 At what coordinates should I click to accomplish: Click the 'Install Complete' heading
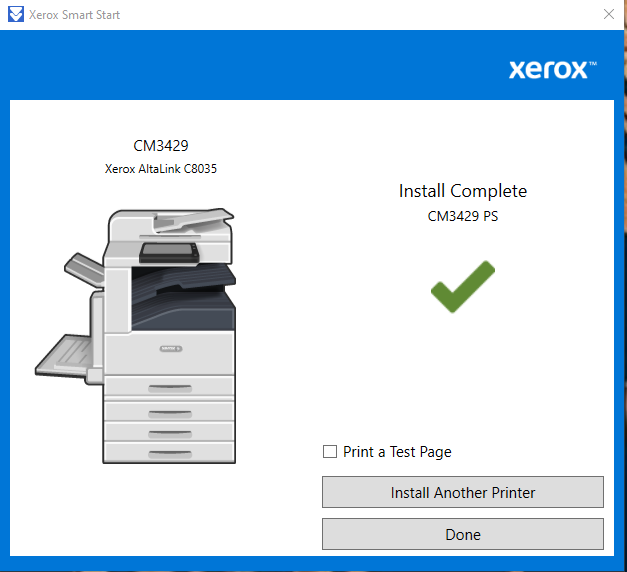(463, 191)
